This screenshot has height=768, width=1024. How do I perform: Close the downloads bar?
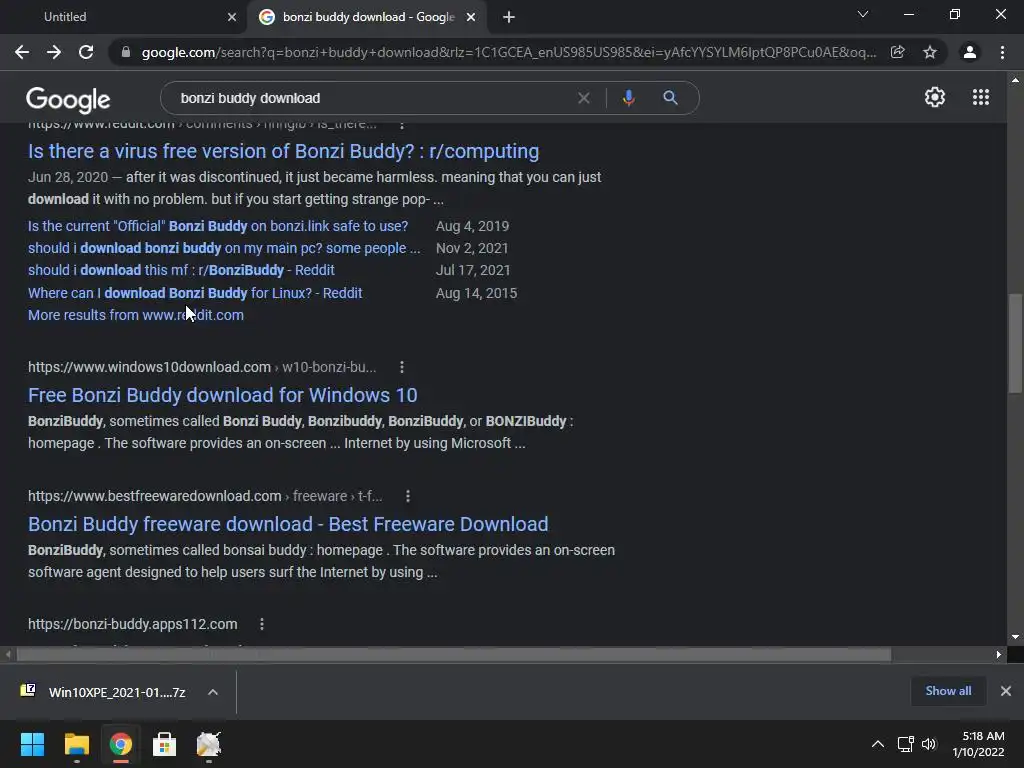[1006, 691]
